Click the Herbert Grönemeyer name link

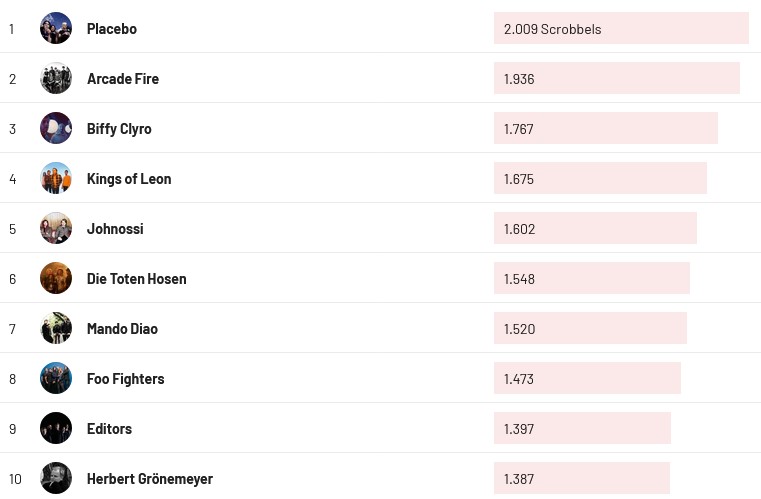coord(150,479)
